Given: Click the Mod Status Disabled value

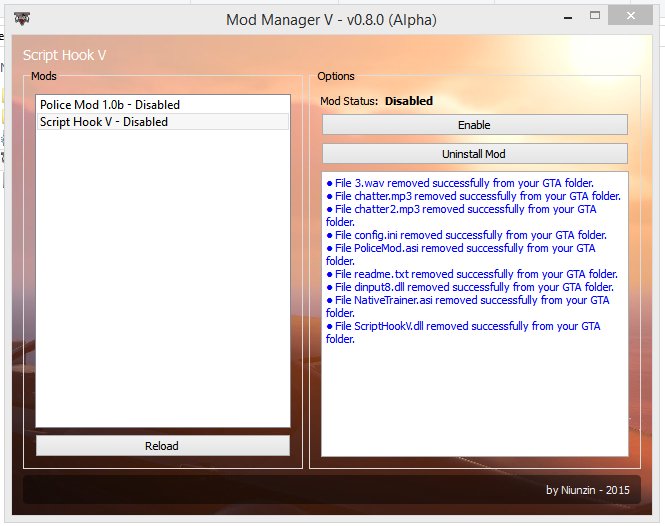Looking at the screenshot, I should (x=409, y=101).
